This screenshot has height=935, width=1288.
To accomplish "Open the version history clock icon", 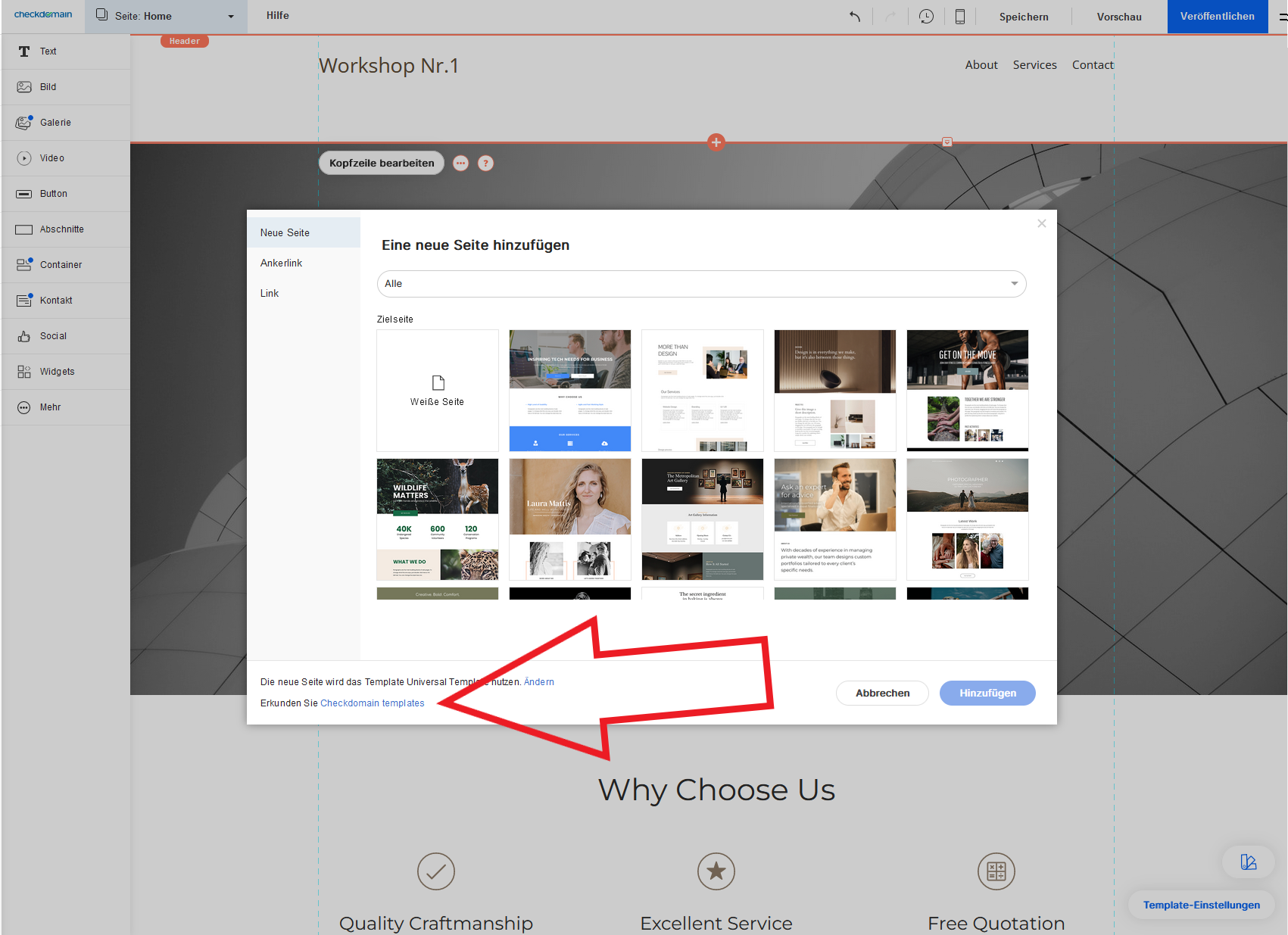I will 926,17.
